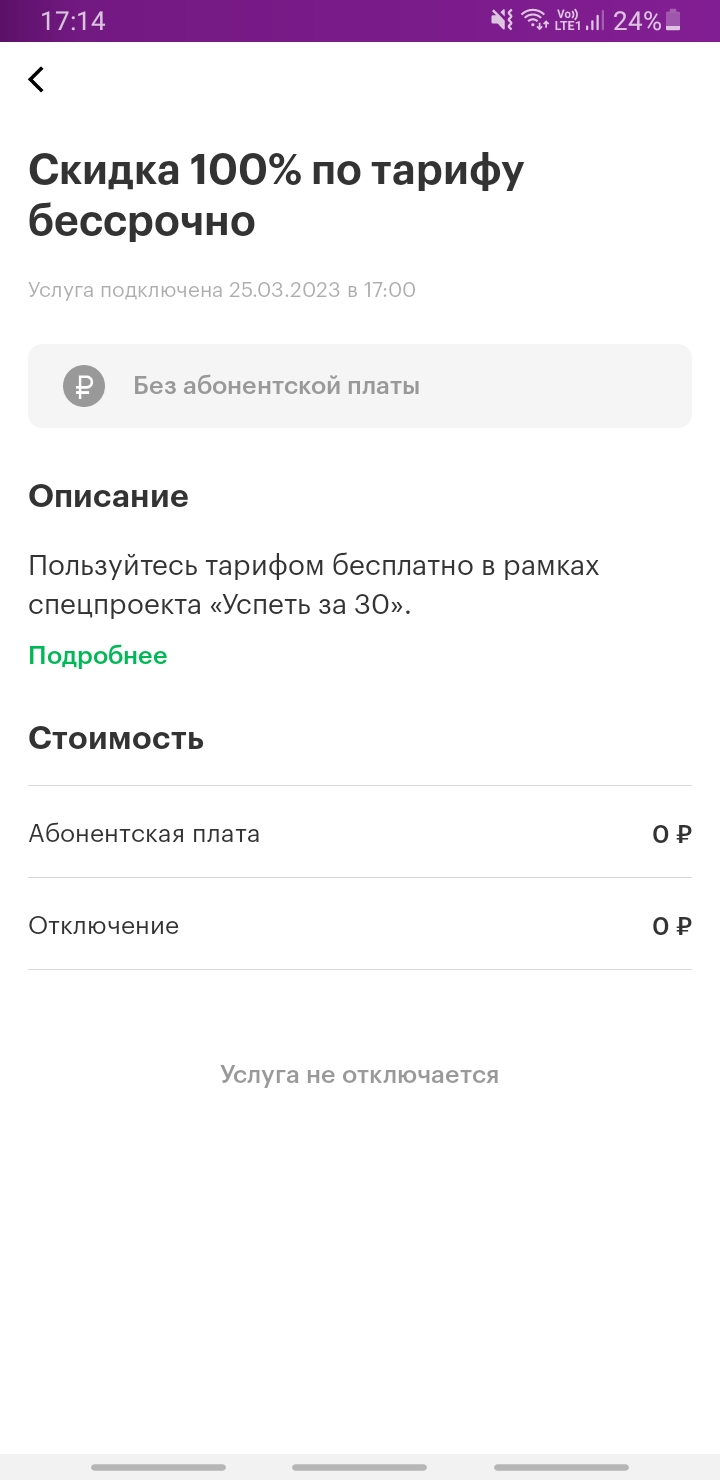Tap the right navigation bar handle
Viewport: 720px width, 1480px height.
[x=562, y=1467]
